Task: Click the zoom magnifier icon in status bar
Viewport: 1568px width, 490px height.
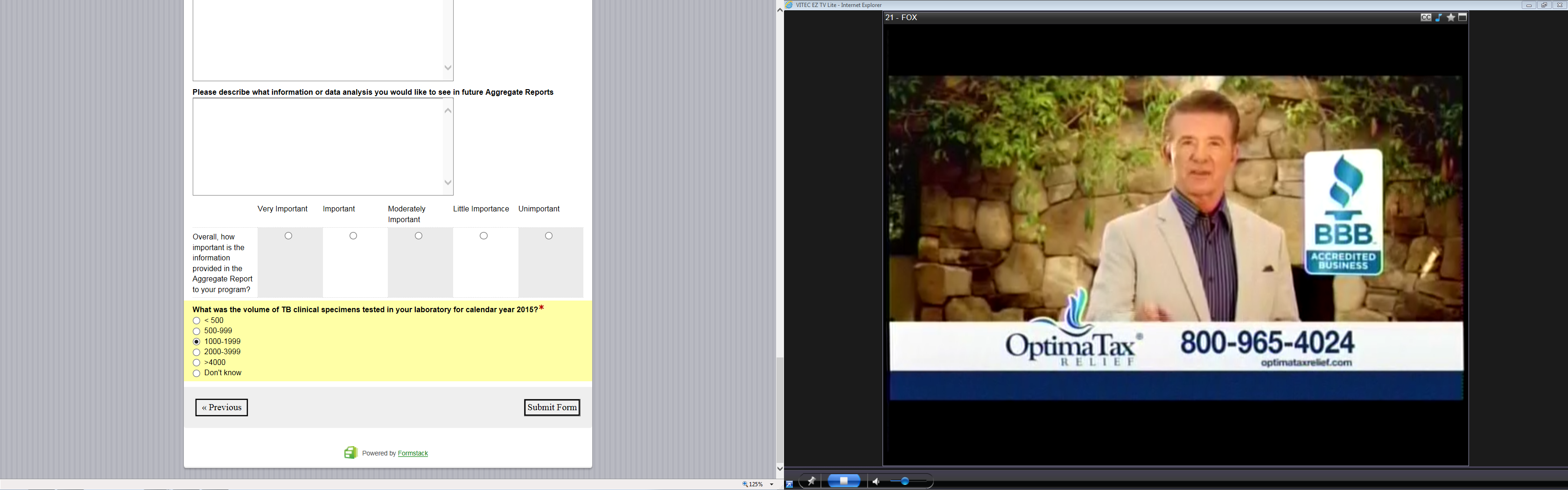Action: (x=745, y=484)
